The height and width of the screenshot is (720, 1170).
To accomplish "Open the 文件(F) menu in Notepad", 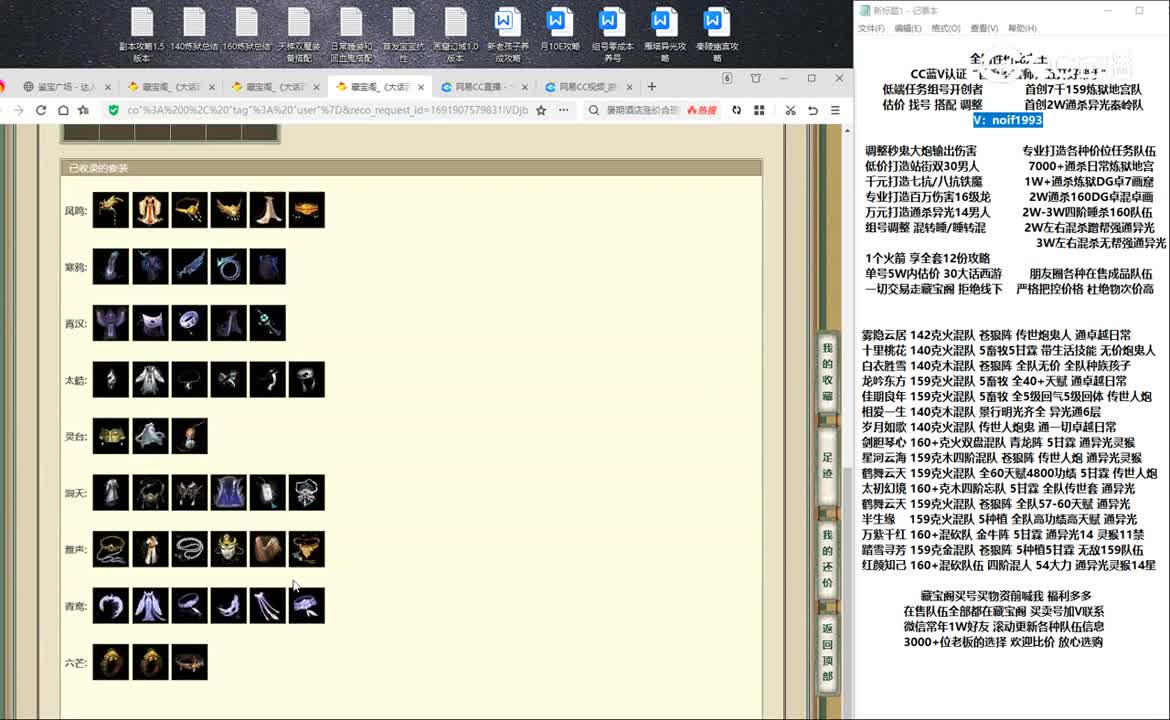I will (871, 28).
